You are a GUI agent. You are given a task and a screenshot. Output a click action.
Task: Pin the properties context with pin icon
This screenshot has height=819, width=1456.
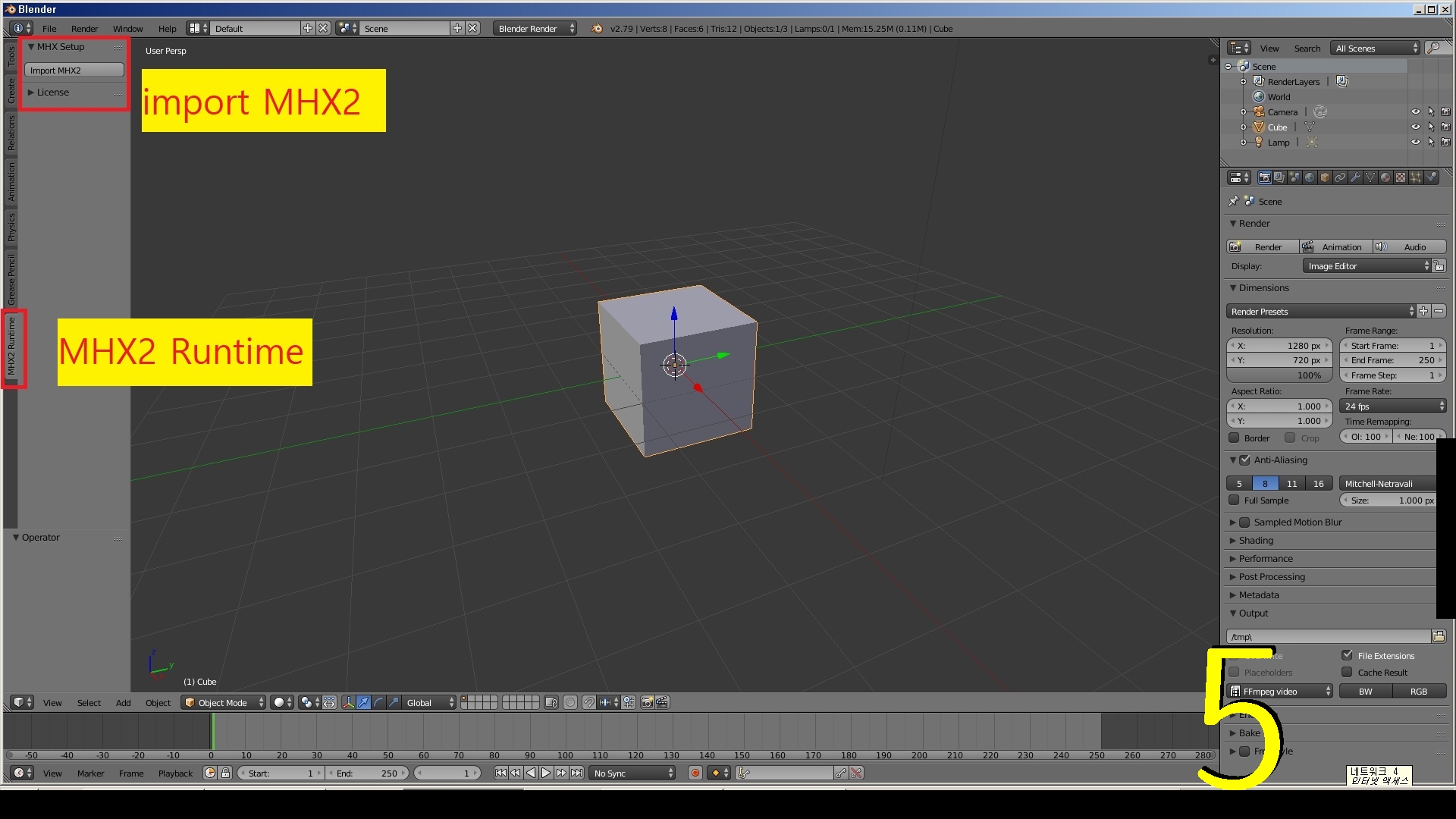pyautogui.click(x=1233, y=201)
